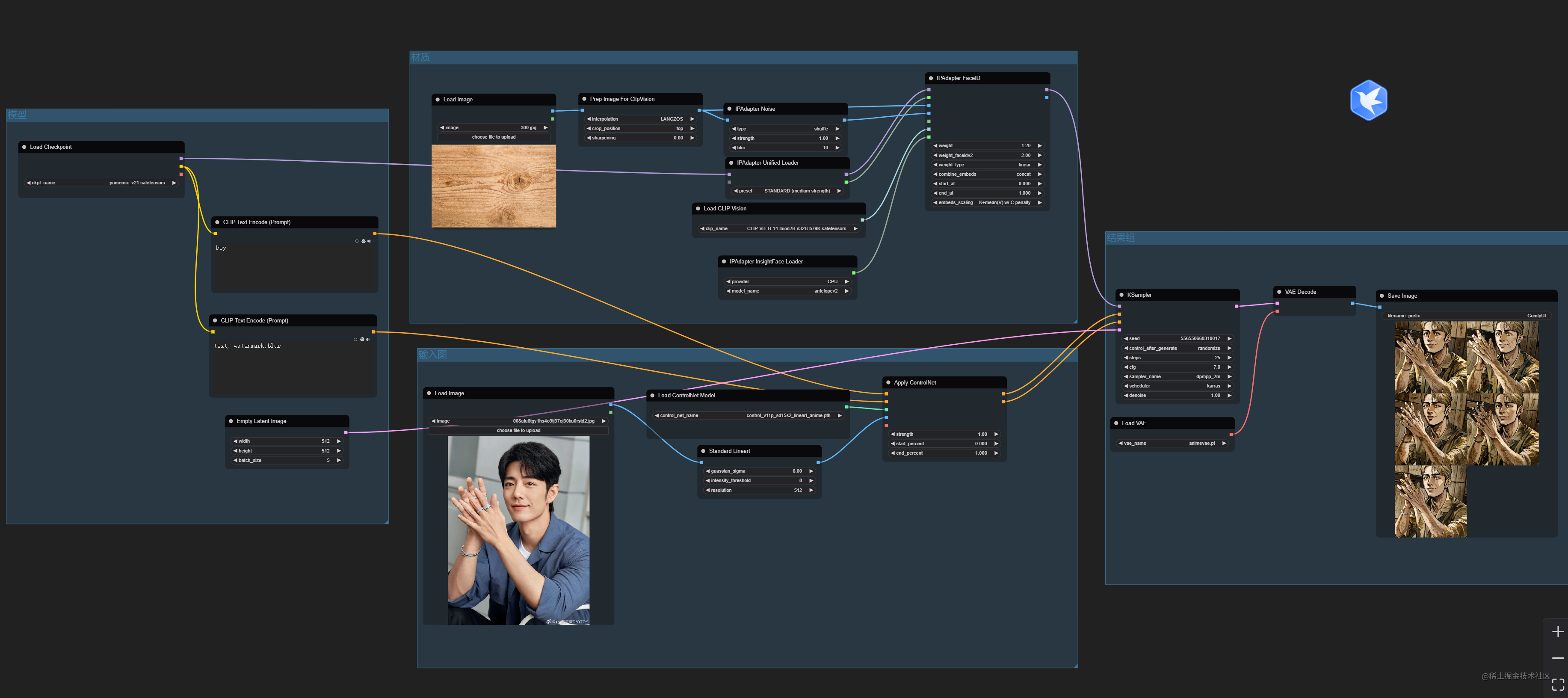This screenshot has width=1568, height=698.
Task: Click upload button under the 300.jpg image
Action: 494,137
